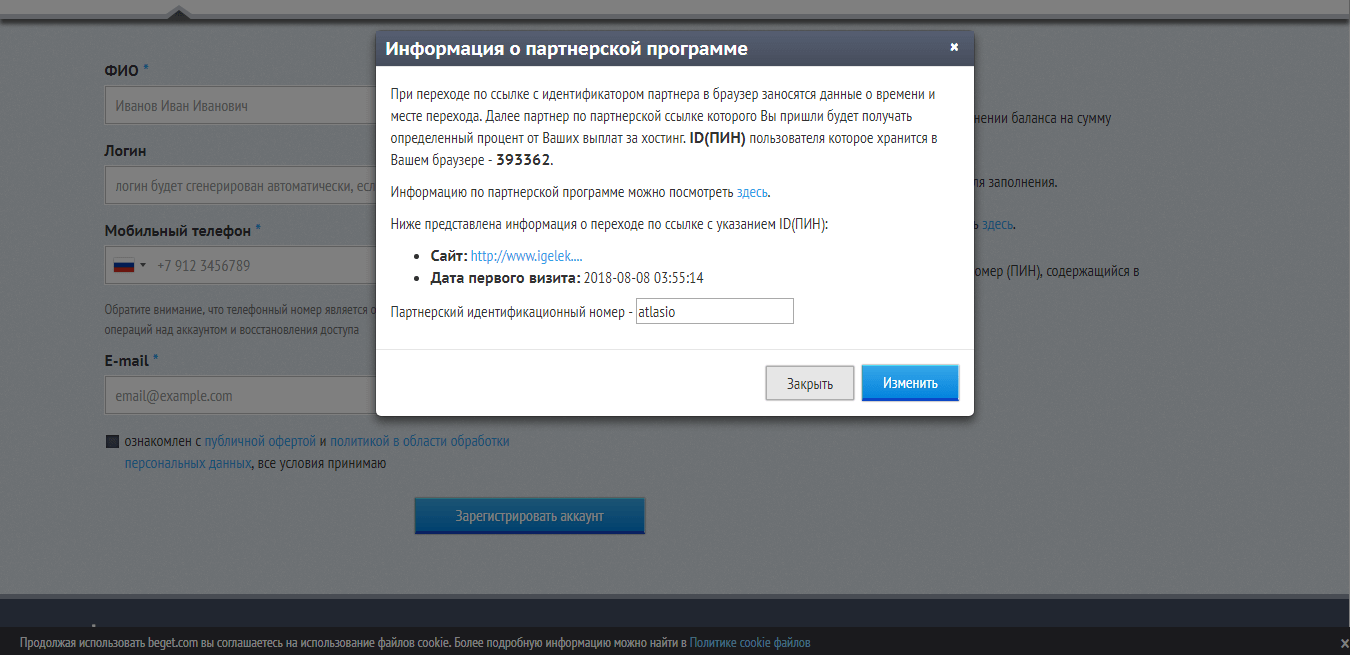Screen dimensions: 1350x655
Task: Click the 'здесь' link right of the dialog
Action: tap(997, 224)
